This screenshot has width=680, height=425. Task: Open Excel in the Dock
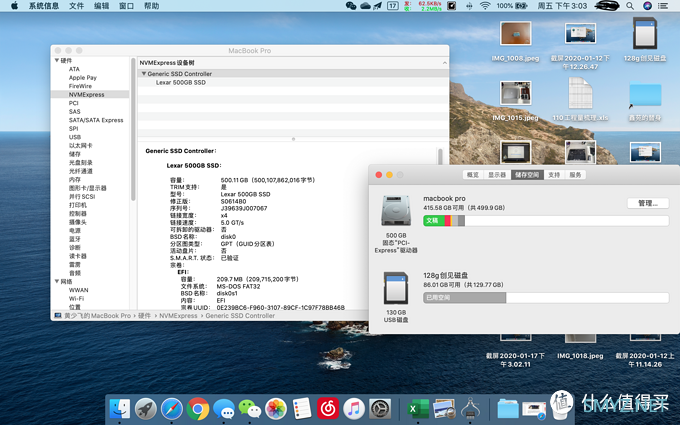coord(418,409)
